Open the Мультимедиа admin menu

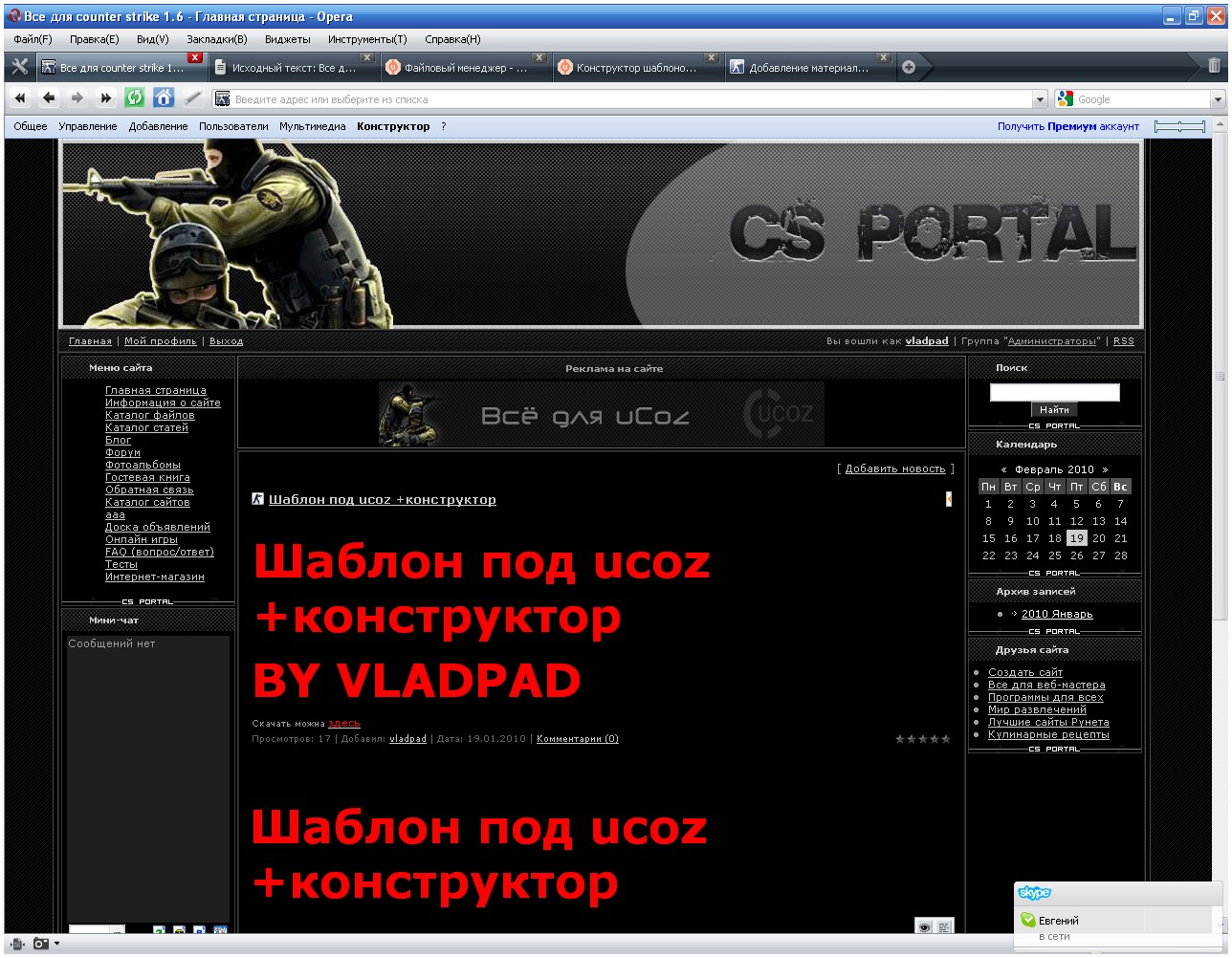313,126
